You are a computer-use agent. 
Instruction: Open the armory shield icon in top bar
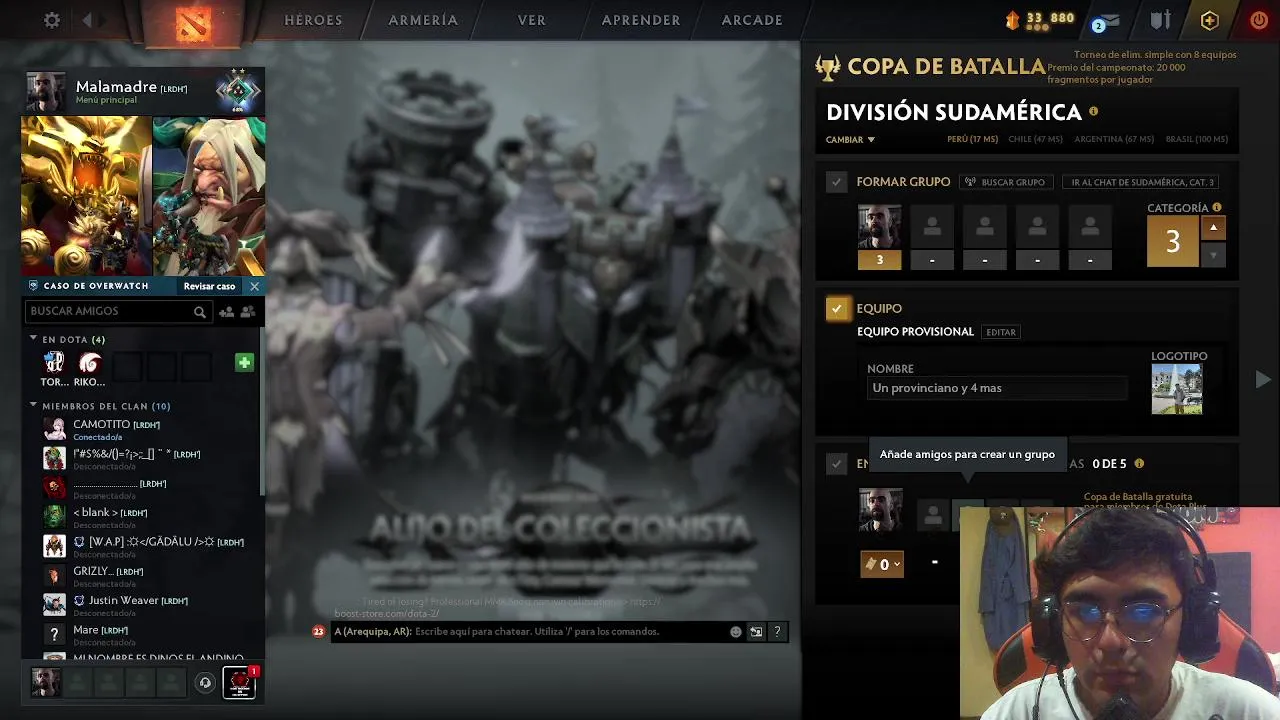coord(1160,20)
